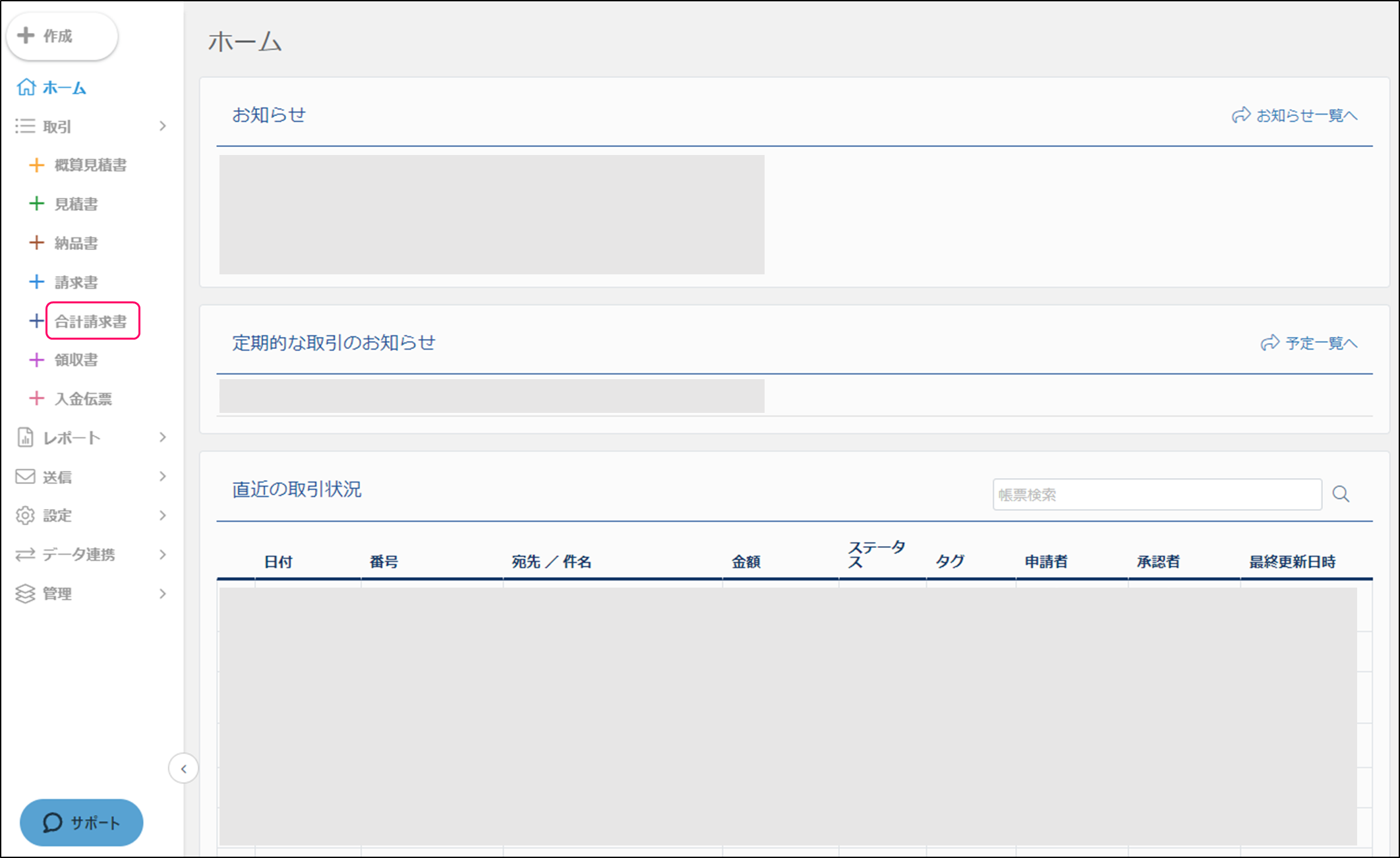
Task: Expand the 設定 menu chevron
Action: (x=163, y=515)
